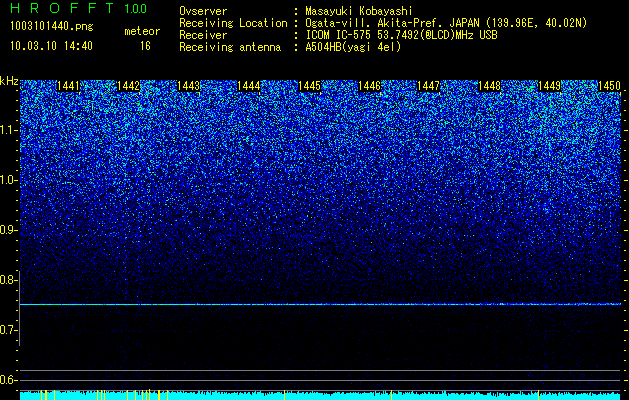
Task: Click the 0.6 kHz axis label
Action: [6, 380]
